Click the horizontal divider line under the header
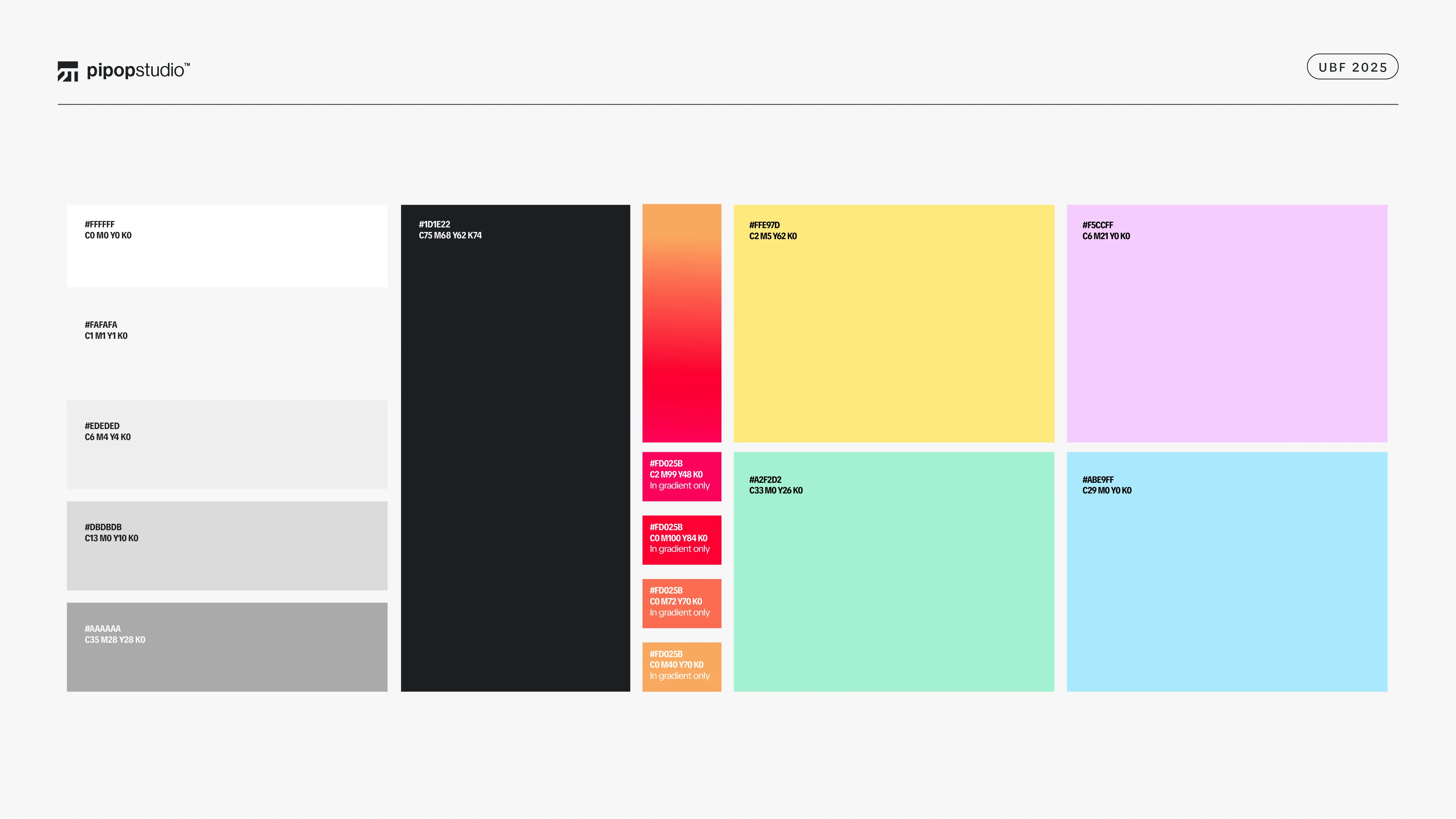The image size is (1456, 819). tap(728, 105)
